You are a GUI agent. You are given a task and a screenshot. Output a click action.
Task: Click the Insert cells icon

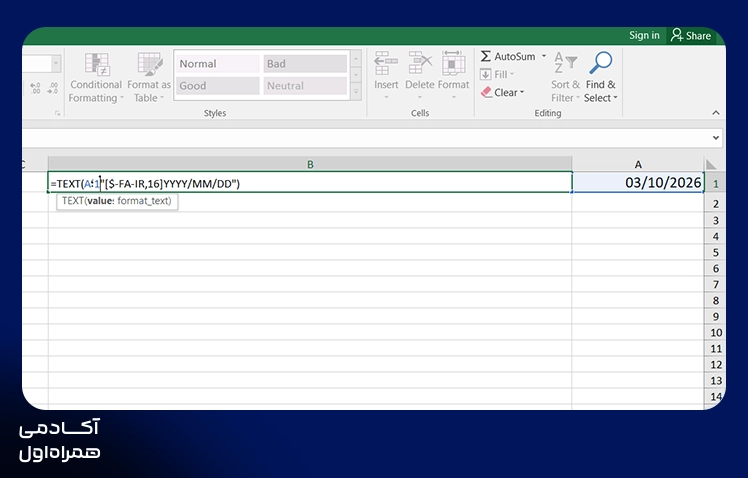[386, 63]
